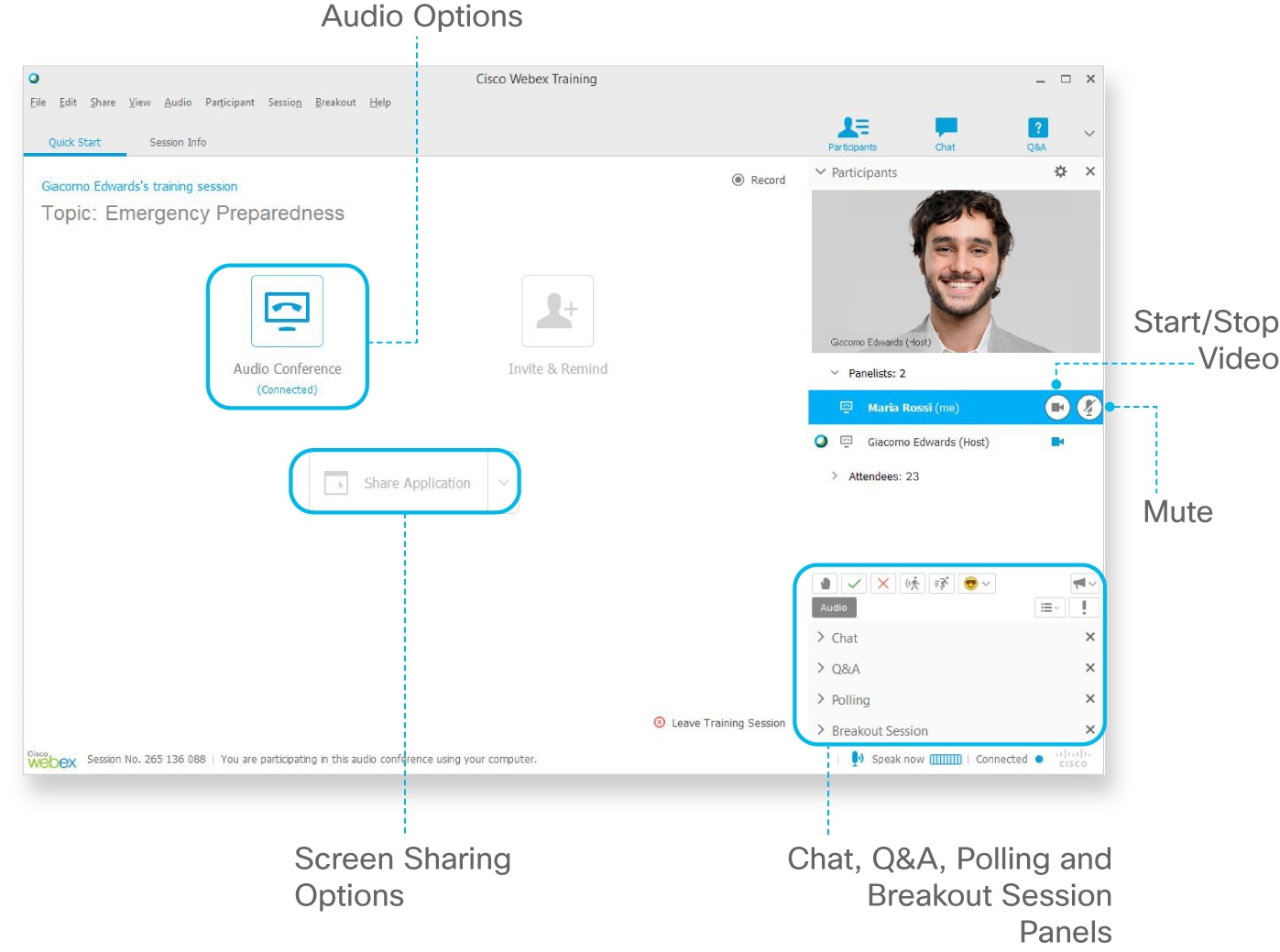
Task: Unmute Maria Rossi microphone button
Action: (x=1089, y=407)
